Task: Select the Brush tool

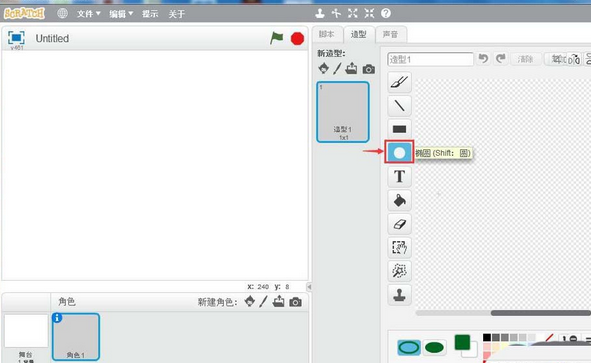Action: click(x=400, y=82)
